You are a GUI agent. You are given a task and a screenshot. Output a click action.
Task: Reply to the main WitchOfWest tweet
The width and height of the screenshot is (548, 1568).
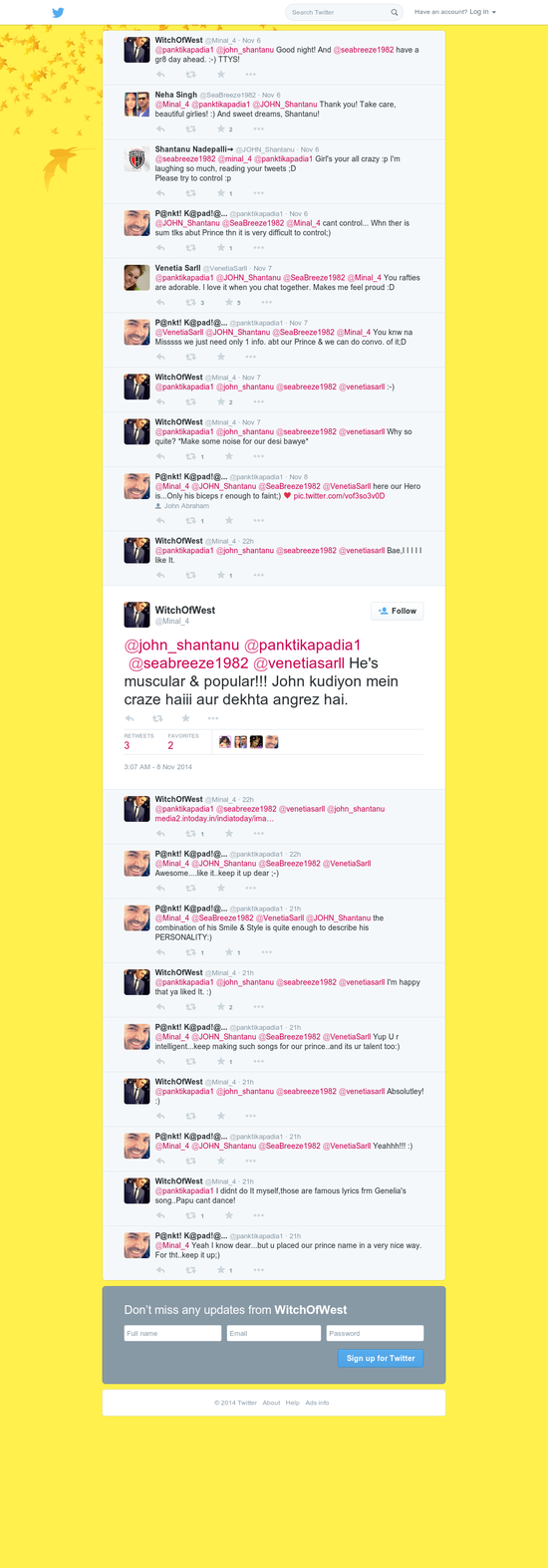click(130, 717)
